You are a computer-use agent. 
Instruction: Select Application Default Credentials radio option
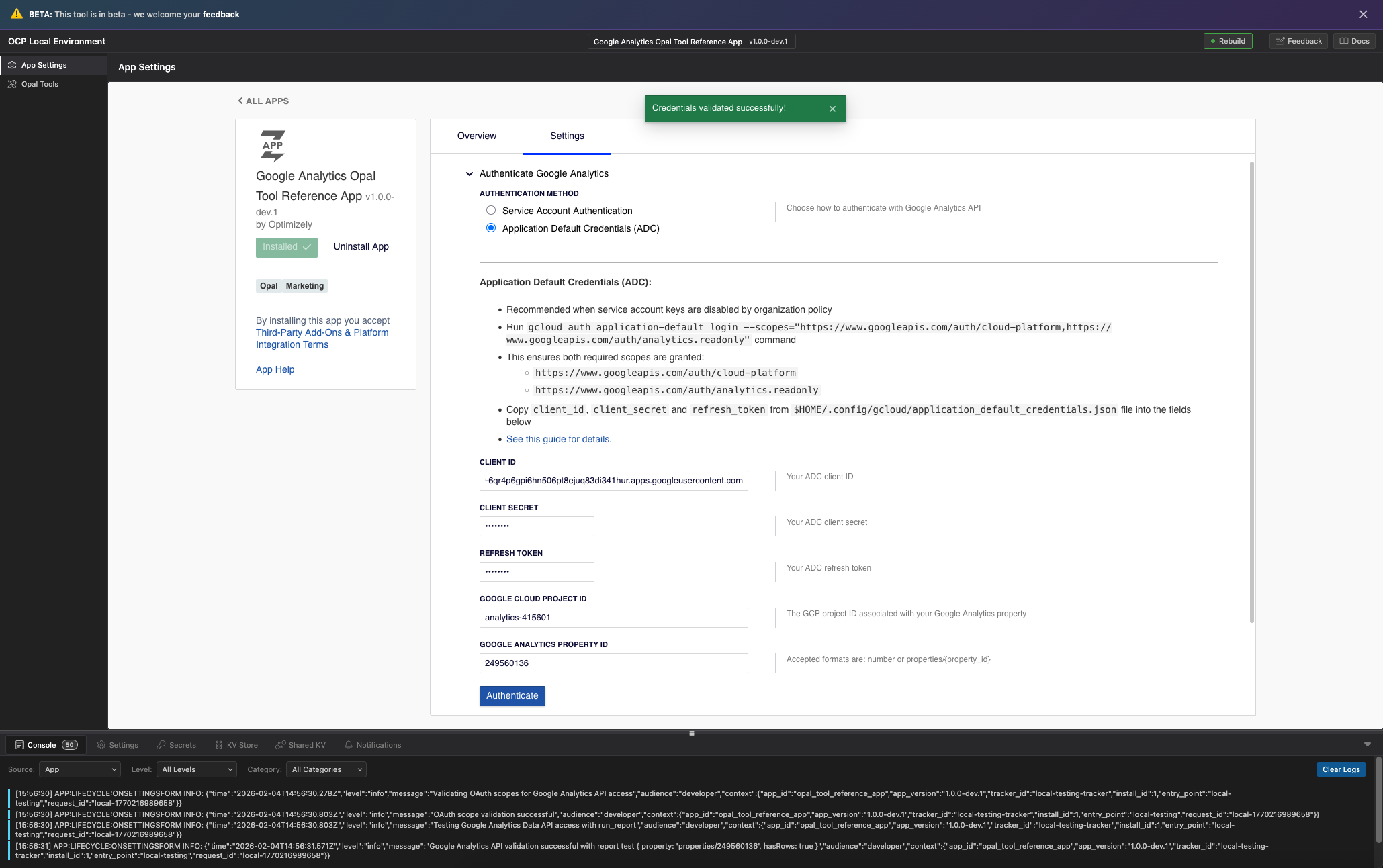491,228
